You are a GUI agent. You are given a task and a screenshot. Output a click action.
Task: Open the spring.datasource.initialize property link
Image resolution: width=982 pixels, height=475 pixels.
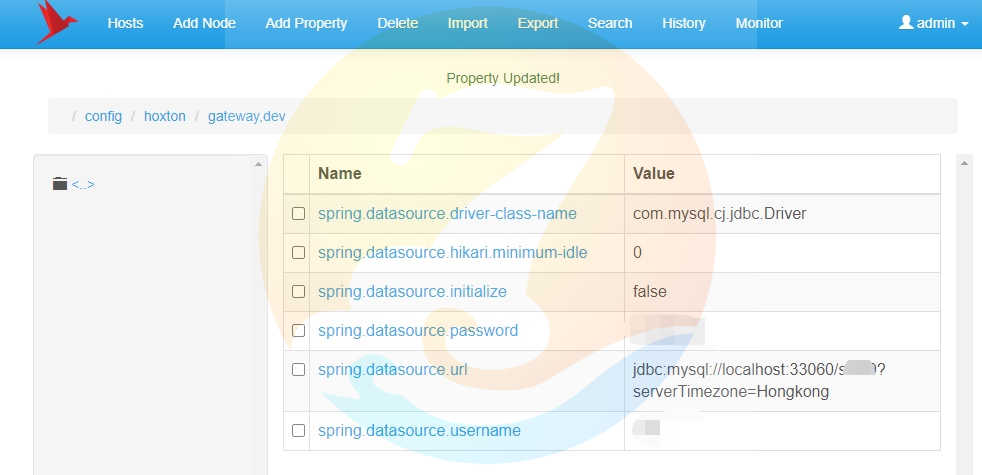[x=412, y=291]
